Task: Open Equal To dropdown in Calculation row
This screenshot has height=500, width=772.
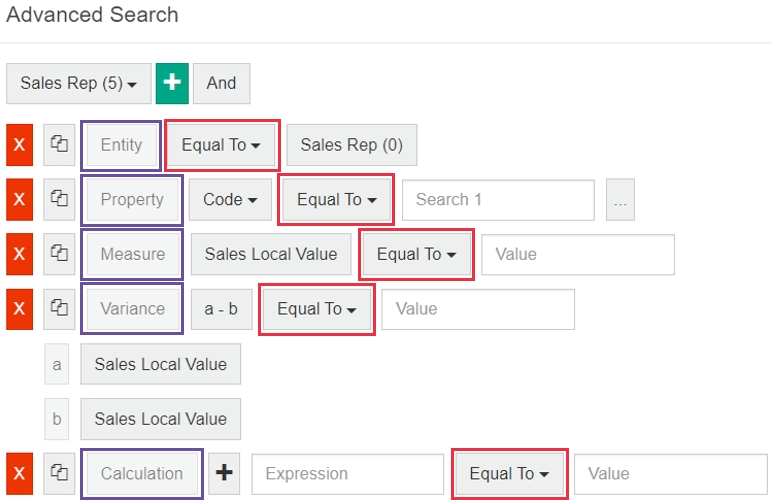Action: (x=509, y=473)
